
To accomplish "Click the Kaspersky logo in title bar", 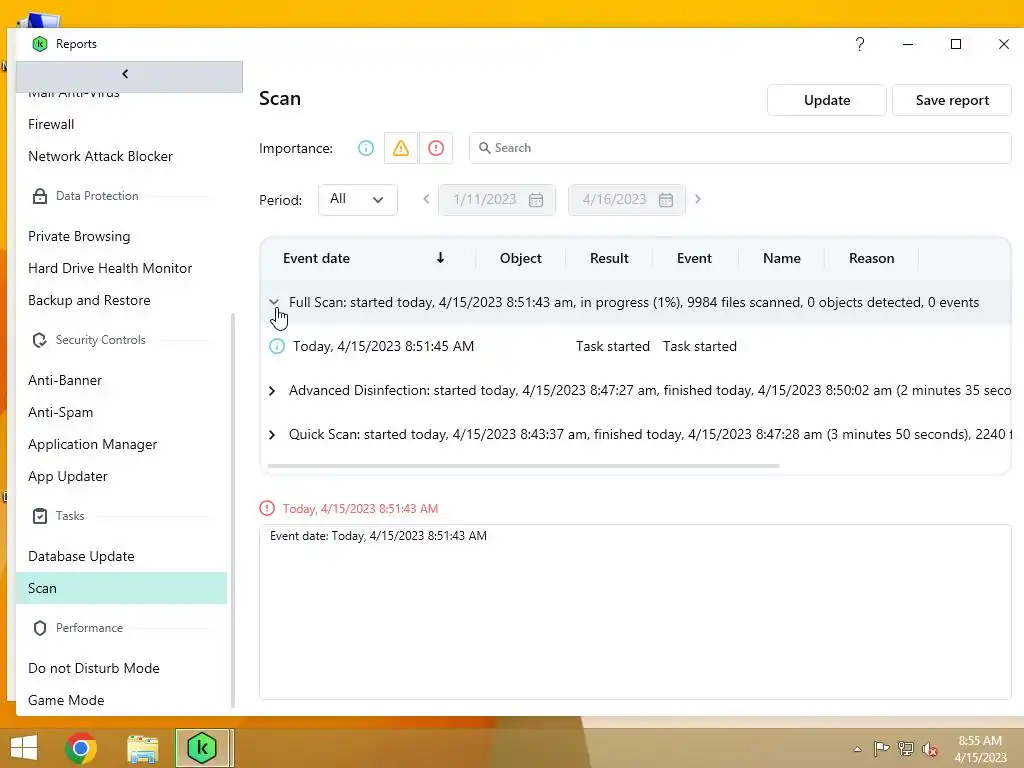I will [x=40, y=44].
